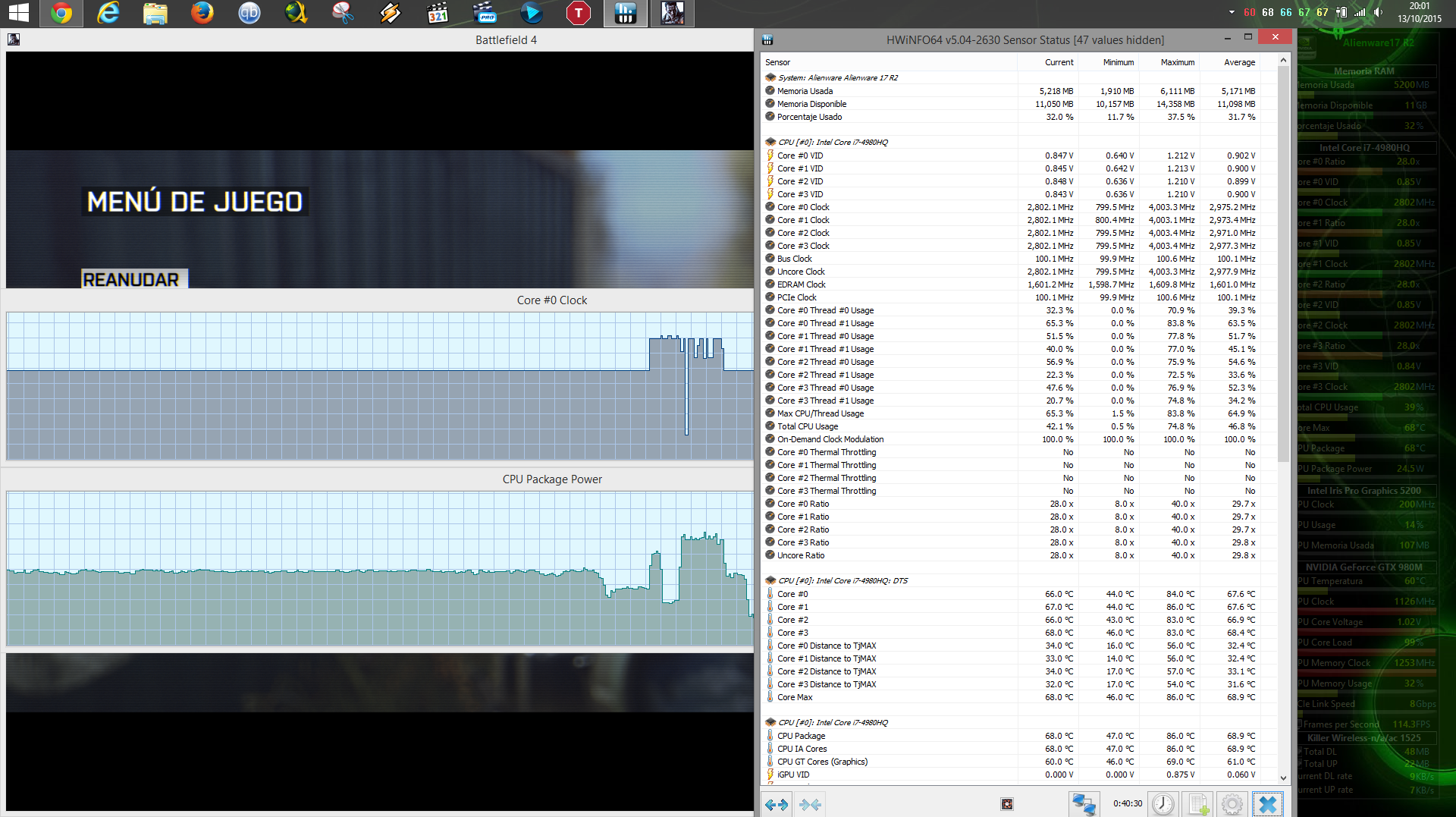The height and width of the screenshot is (817, 1456).
Task: Select the Uncore Clock row
Action: [1019, 272]
